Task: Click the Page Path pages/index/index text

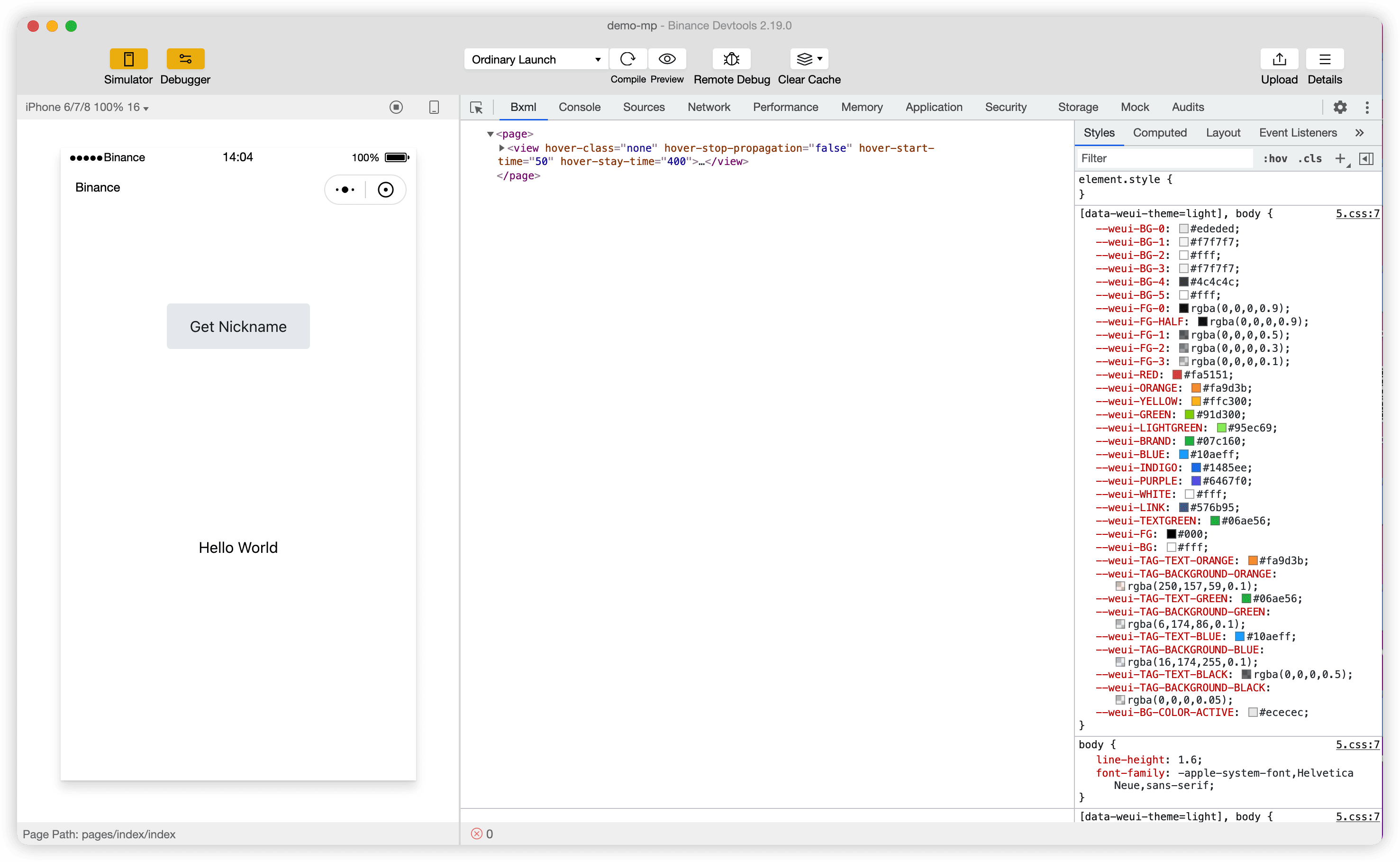Action: [x=99, y=834]
